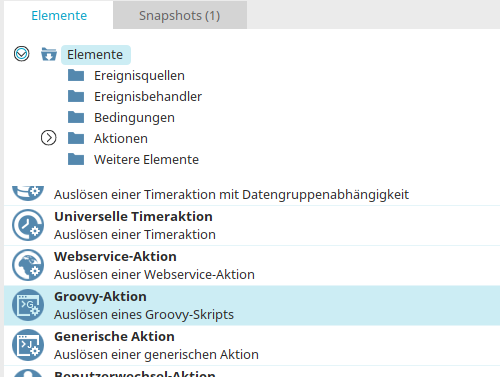Choose the Generische Aktion list entry

(252, 345)
